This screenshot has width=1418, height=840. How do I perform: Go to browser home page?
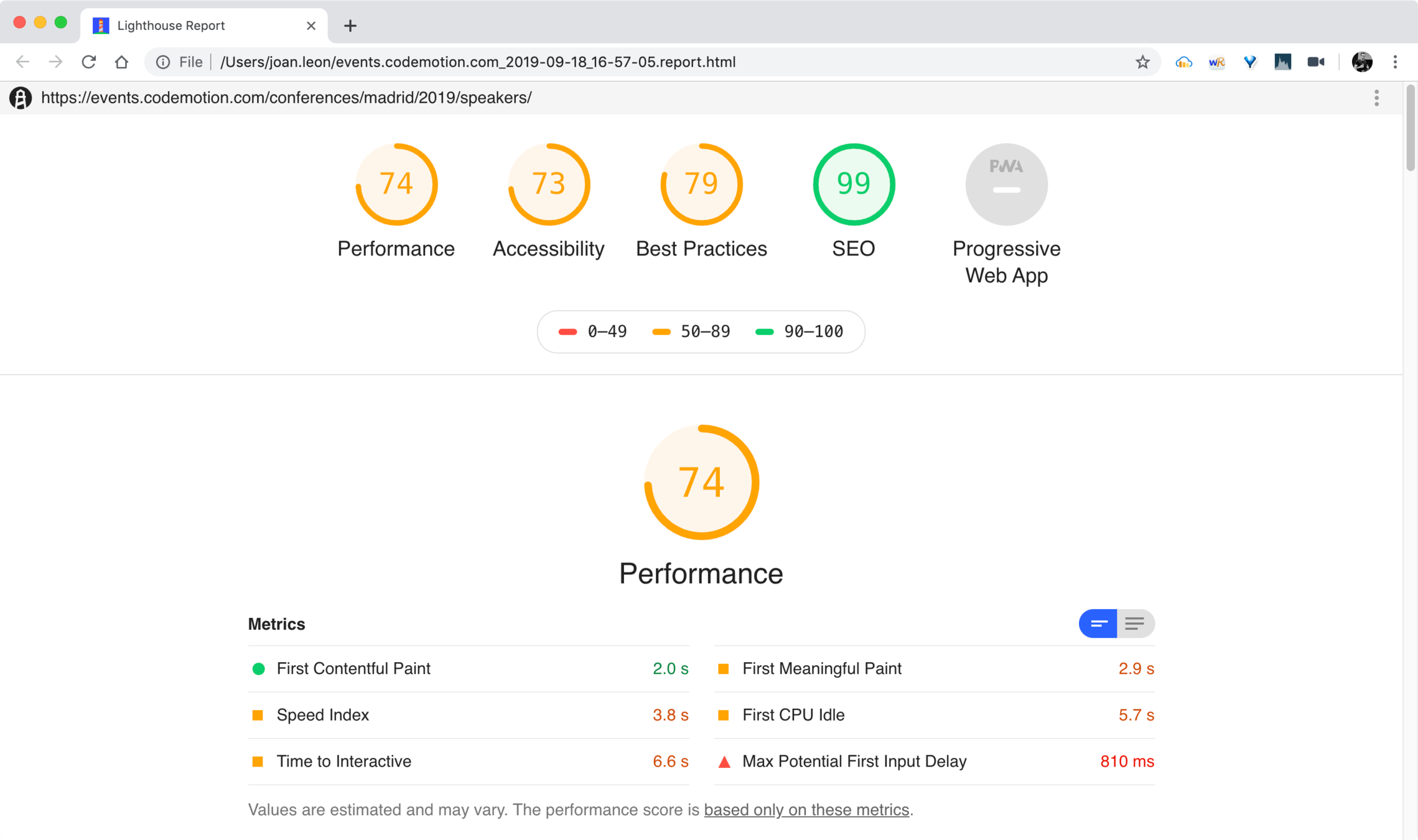pyautogui.click(x=122, y=62)
